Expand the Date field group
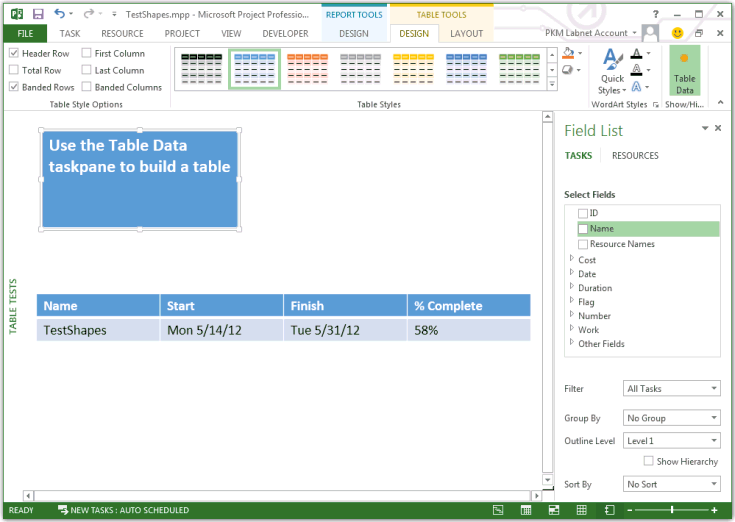 coord(571,272)
